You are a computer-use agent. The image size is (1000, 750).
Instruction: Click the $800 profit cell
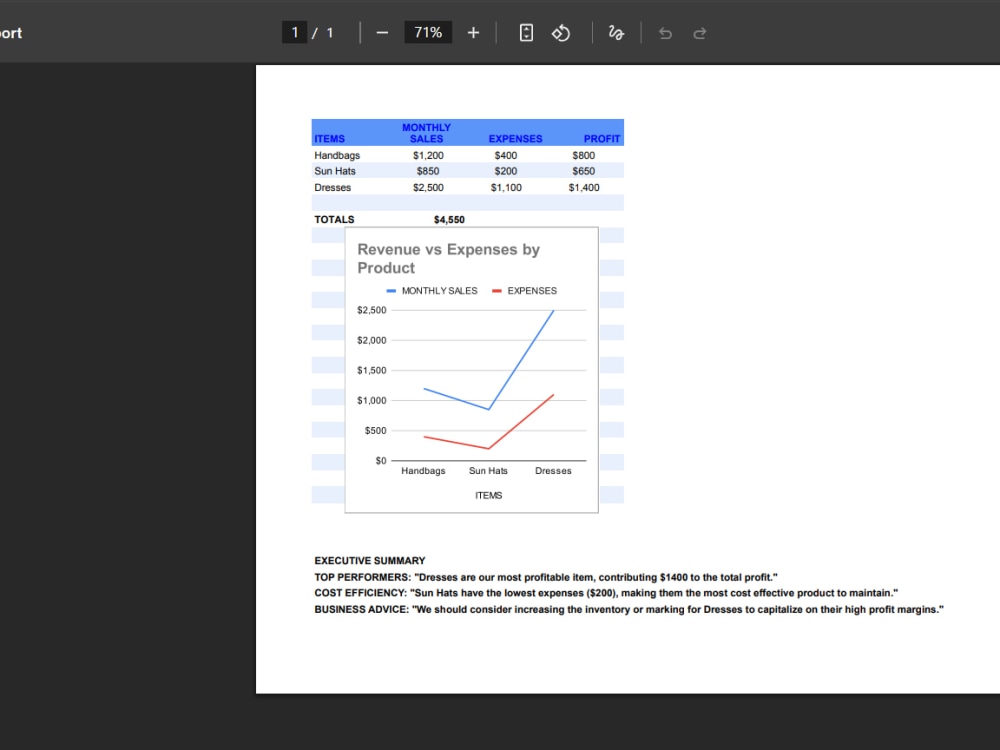pos(584,155)
